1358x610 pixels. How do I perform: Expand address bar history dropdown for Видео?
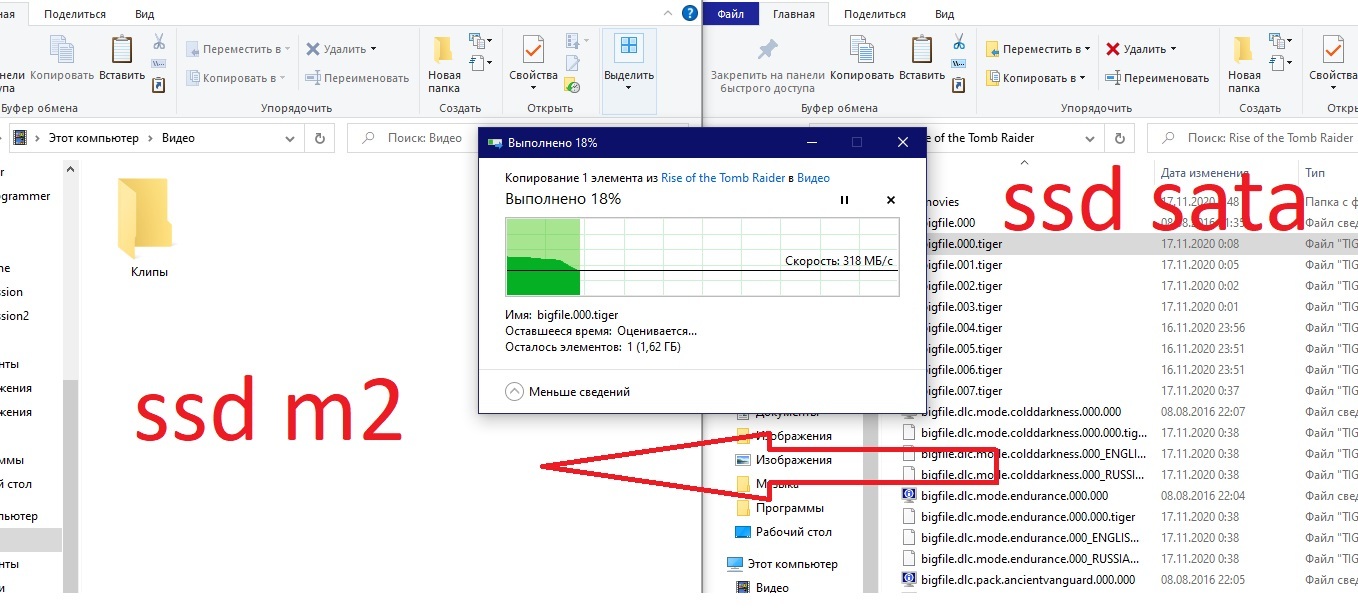[290, 138]
